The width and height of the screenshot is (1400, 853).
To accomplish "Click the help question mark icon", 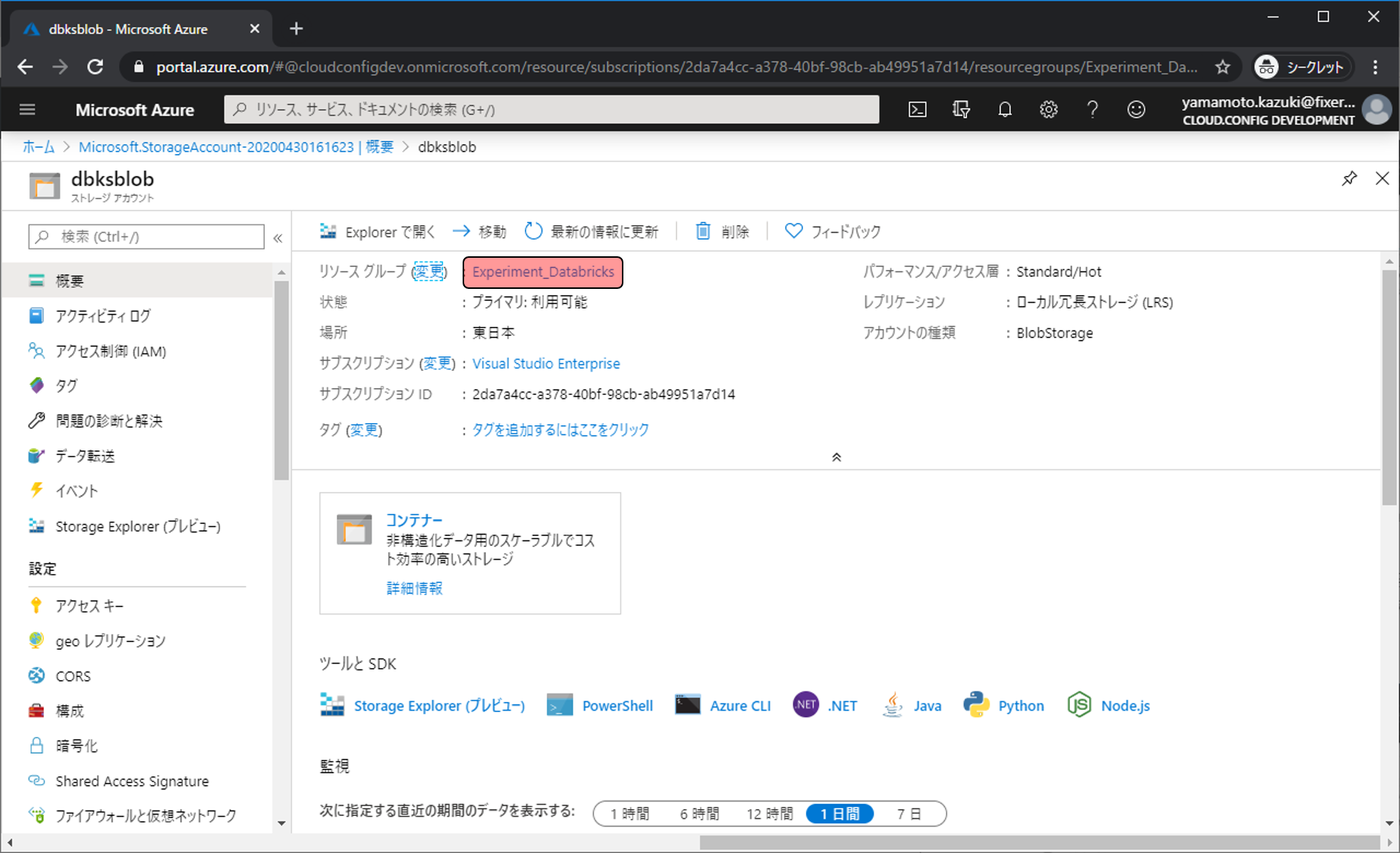I will (1092, 110).
